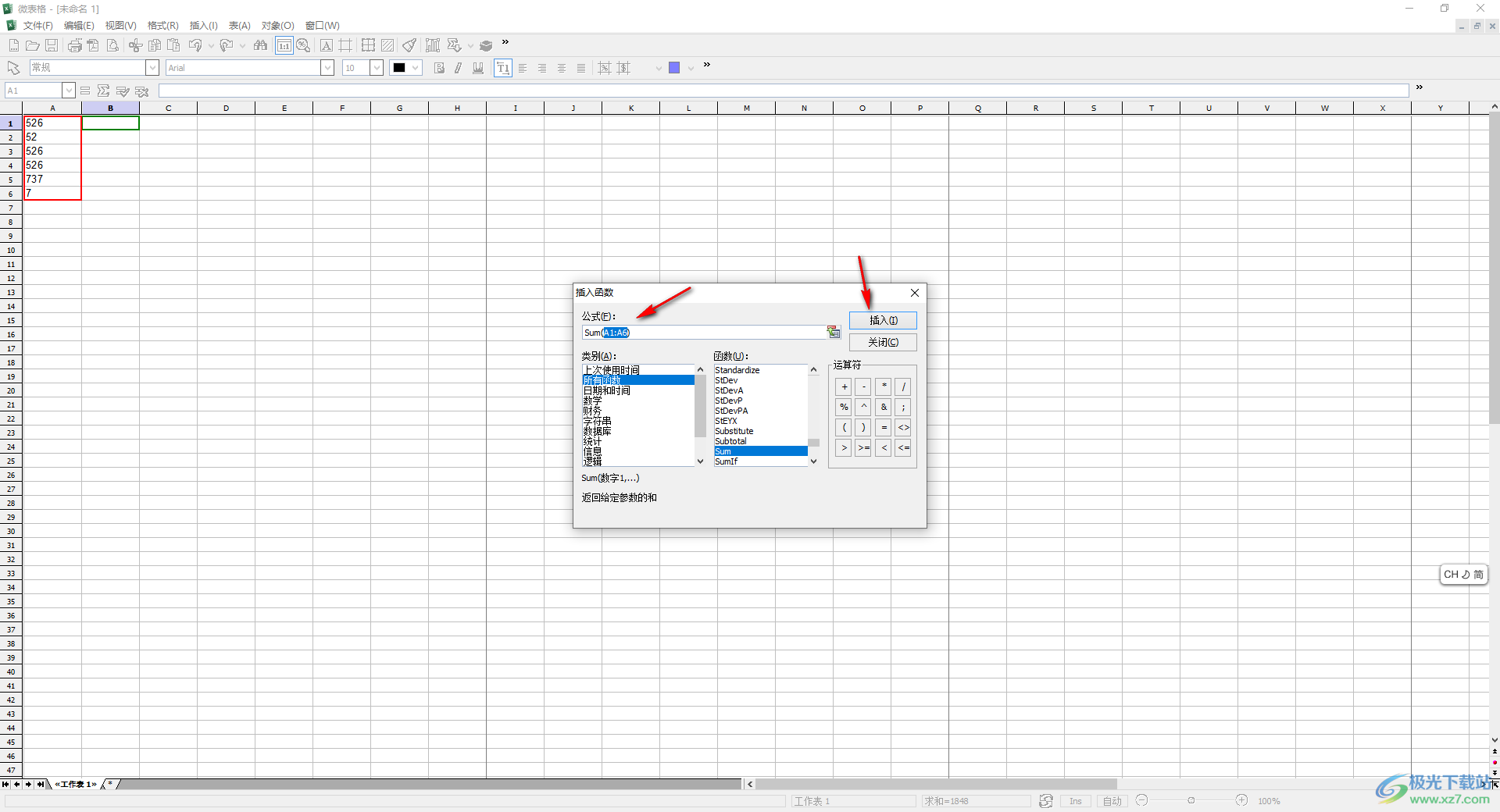Image resolution: width=1500 pixels, height=812 pixels.
Task: Click the black font color swatch
Action: pyautogui.click(x=399, y=68)
